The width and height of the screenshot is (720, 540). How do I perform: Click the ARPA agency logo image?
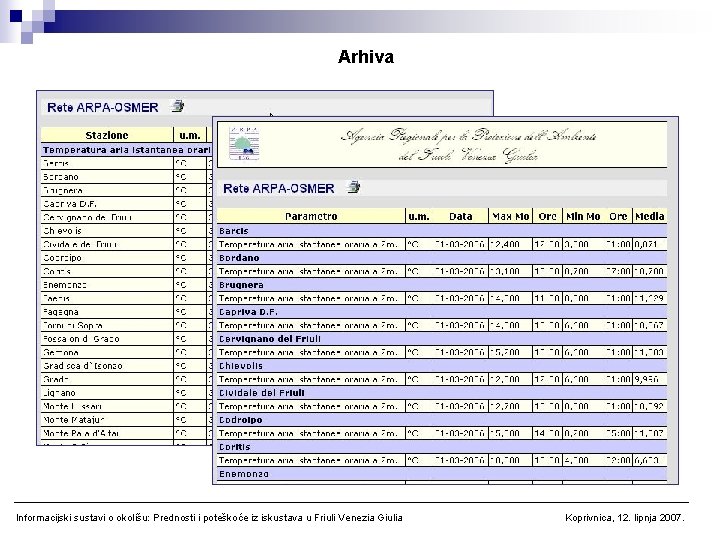pyautogui.click(x=244, y=144)
